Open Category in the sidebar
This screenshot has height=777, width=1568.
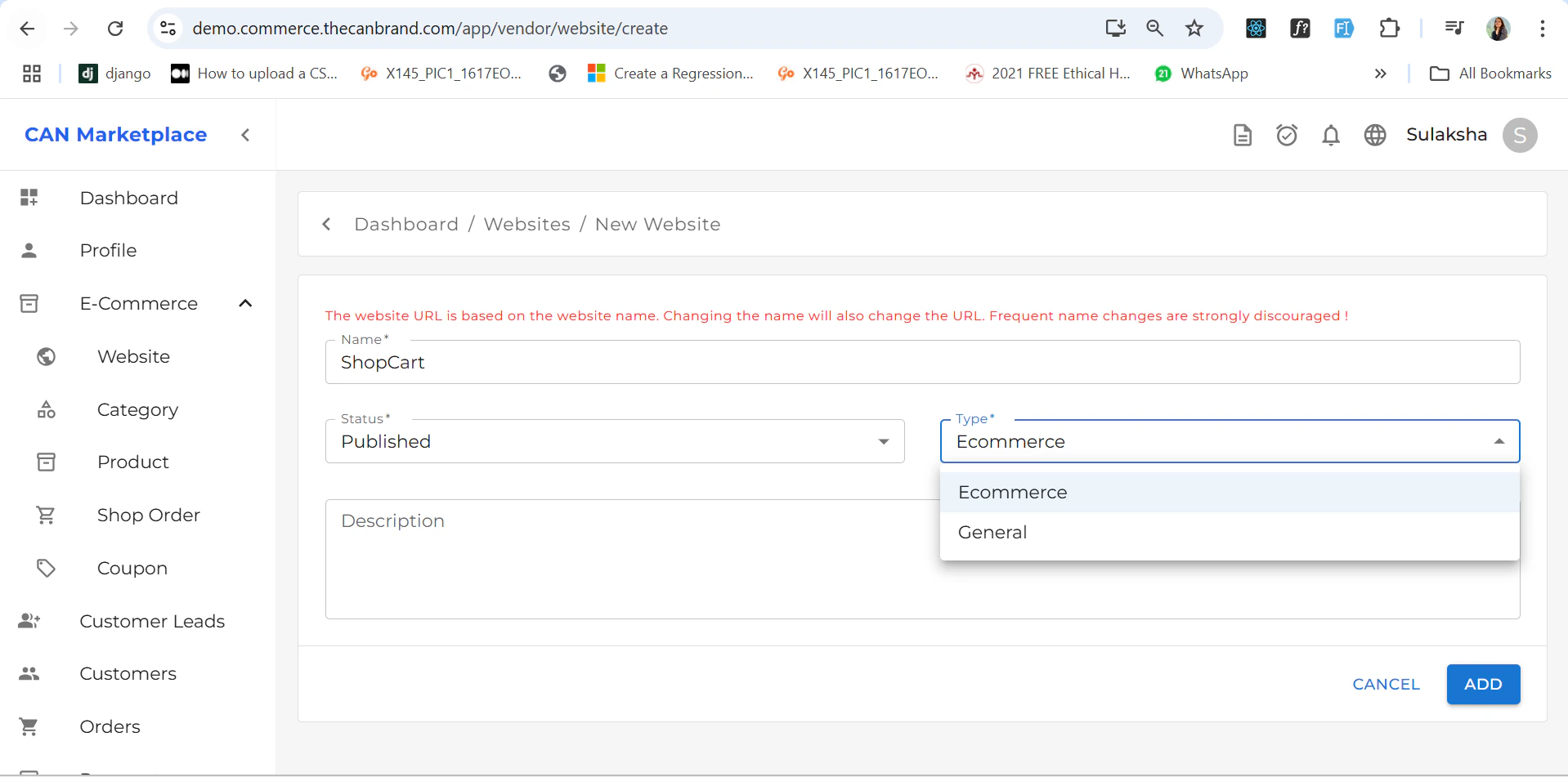pos(137,409)
